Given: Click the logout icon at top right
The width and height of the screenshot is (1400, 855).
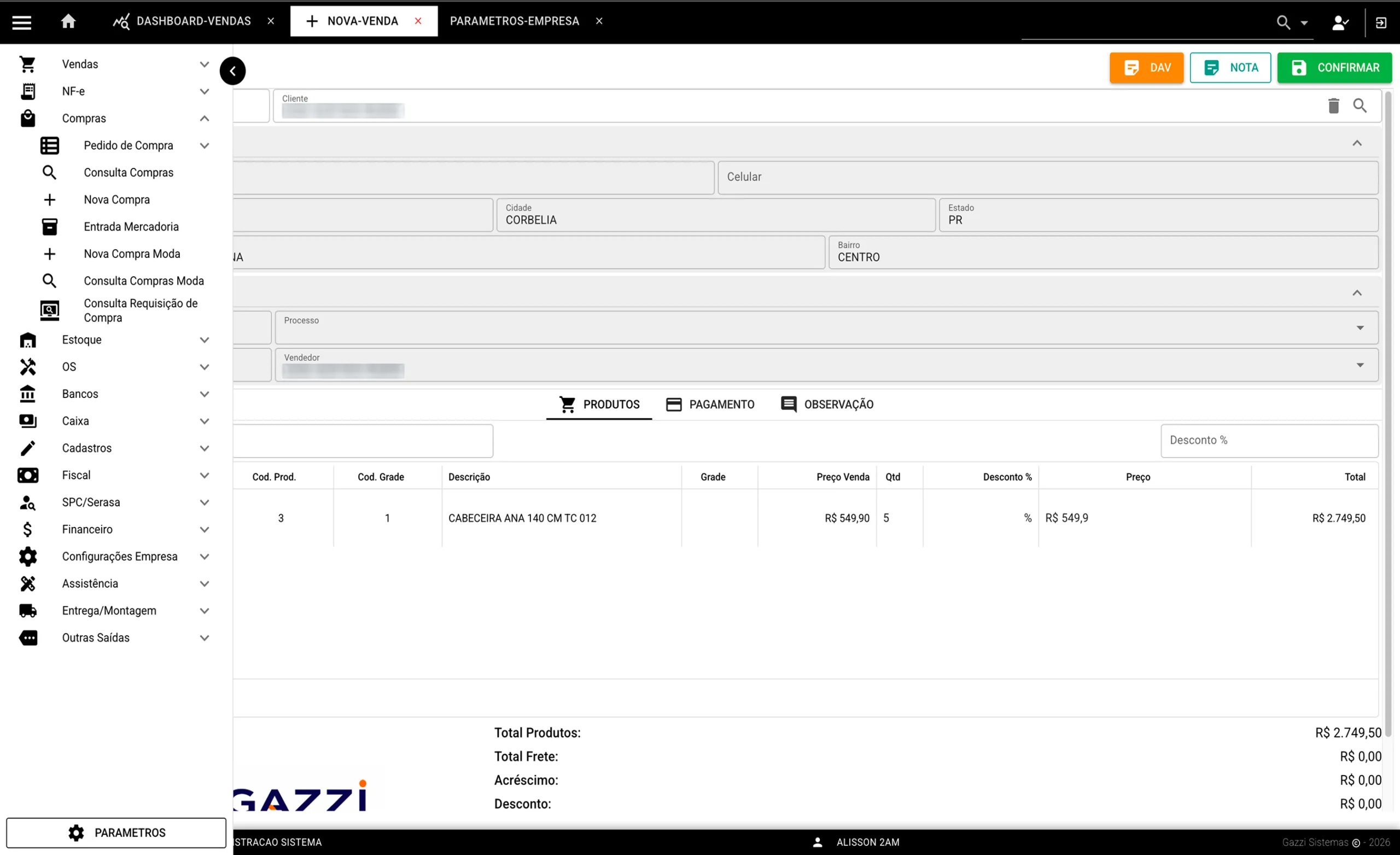Looking at the screenshot, I should 1381,22.
